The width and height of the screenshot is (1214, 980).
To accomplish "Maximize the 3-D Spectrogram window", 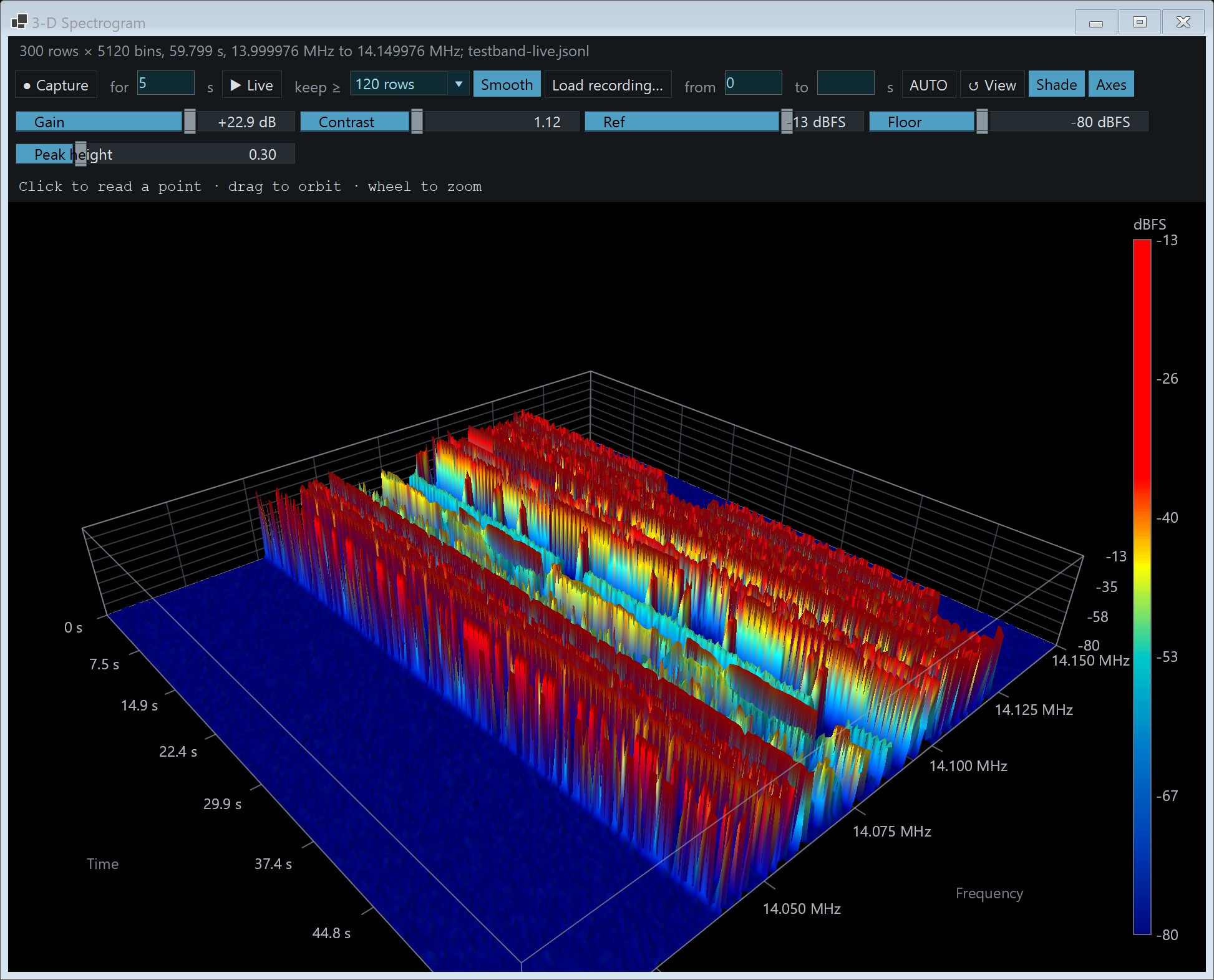I will 1140,22.
